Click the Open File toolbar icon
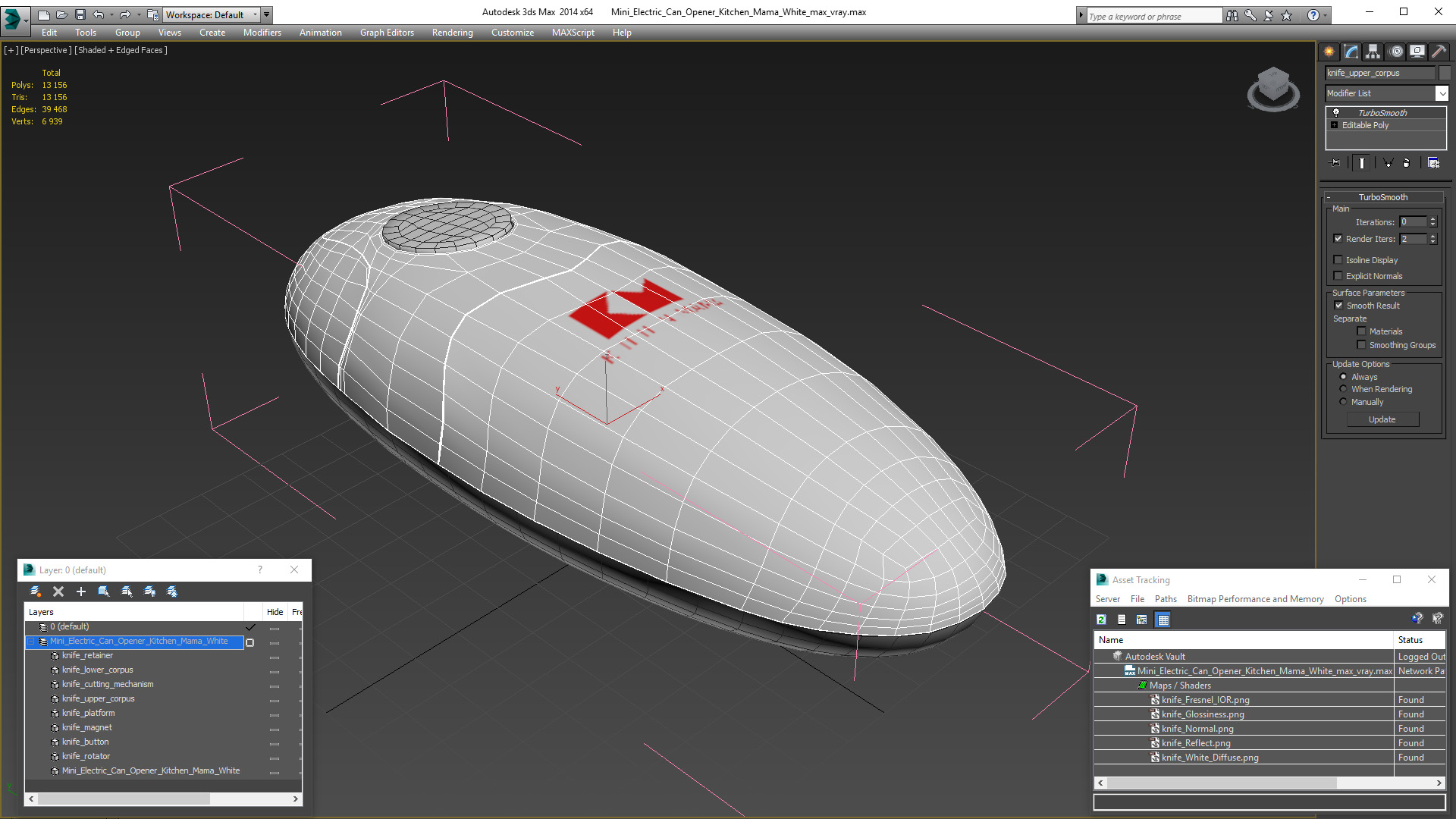 (x=62, y=14)
